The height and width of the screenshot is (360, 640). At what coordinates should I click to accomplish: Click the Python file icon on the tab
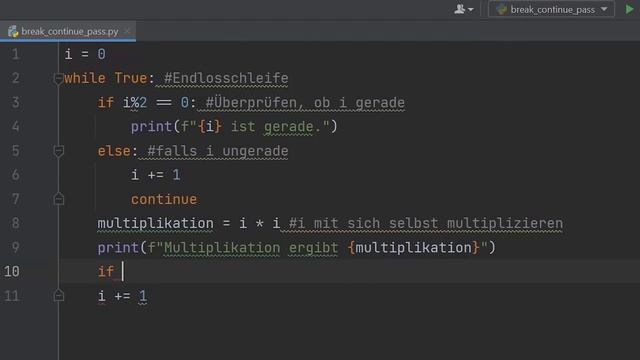[13, 31]
